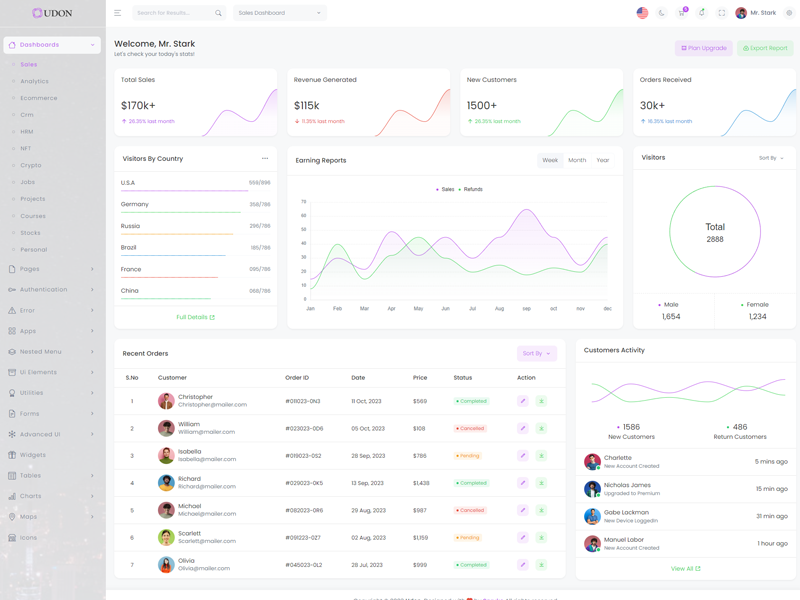Image resolution: width=800 pixels, height=600 pixels.
Task: Click the Search for Results field
Action: pyautogui.click(x=173, y=13)
